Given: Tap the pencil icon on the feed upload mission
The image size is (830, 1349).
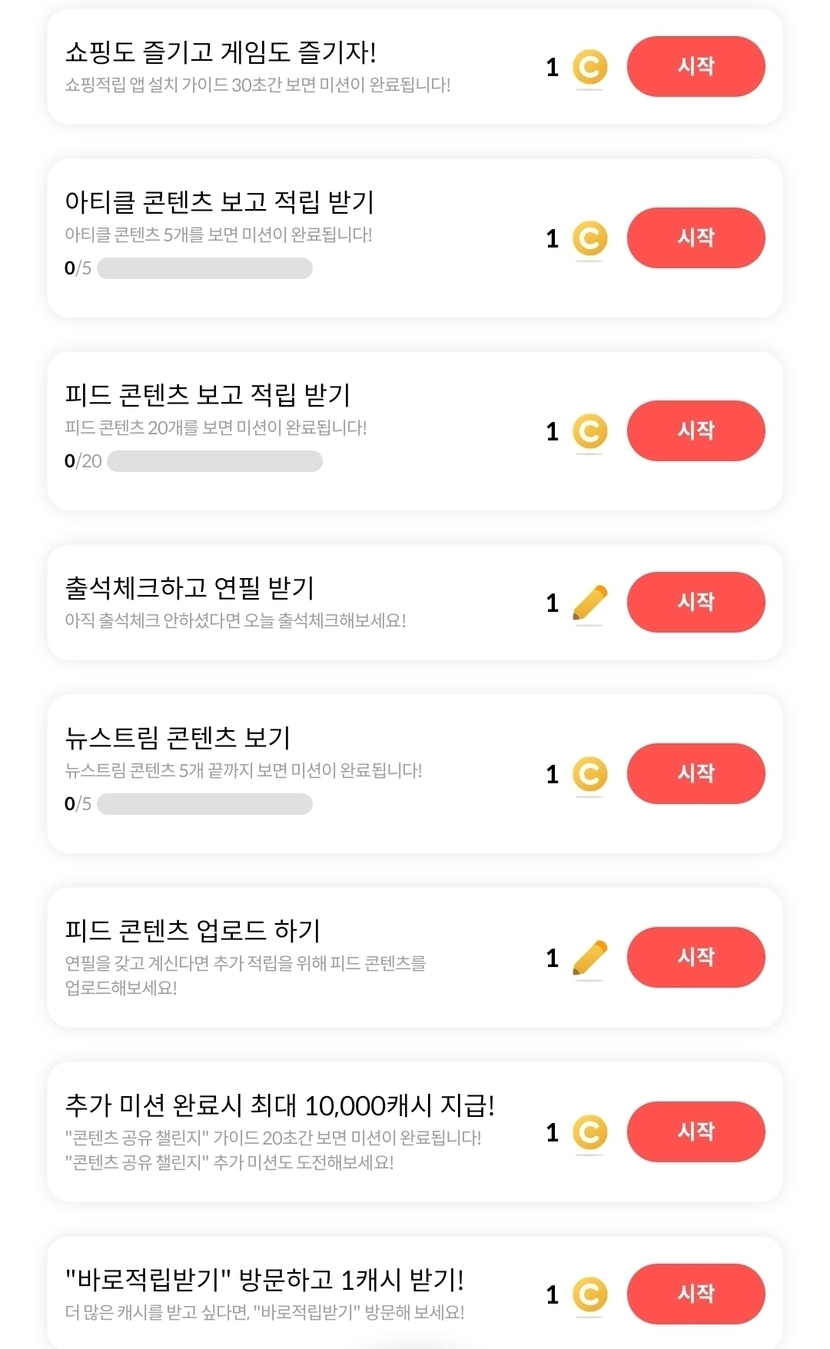Looking at the screenshot, I should [590, 958].
